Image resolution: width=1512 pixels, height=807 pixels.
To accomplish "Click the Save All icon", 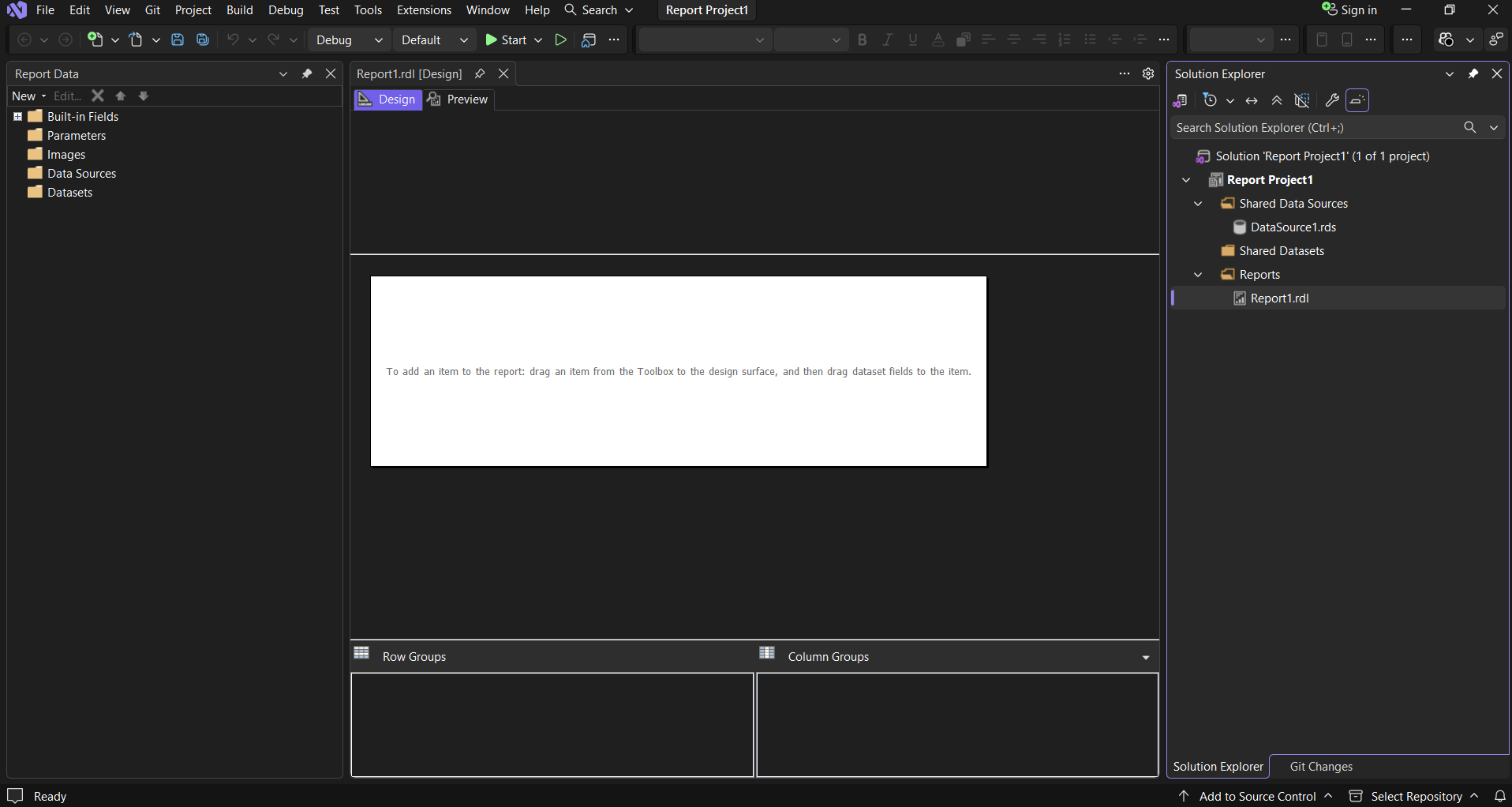I will pos(203,39).
